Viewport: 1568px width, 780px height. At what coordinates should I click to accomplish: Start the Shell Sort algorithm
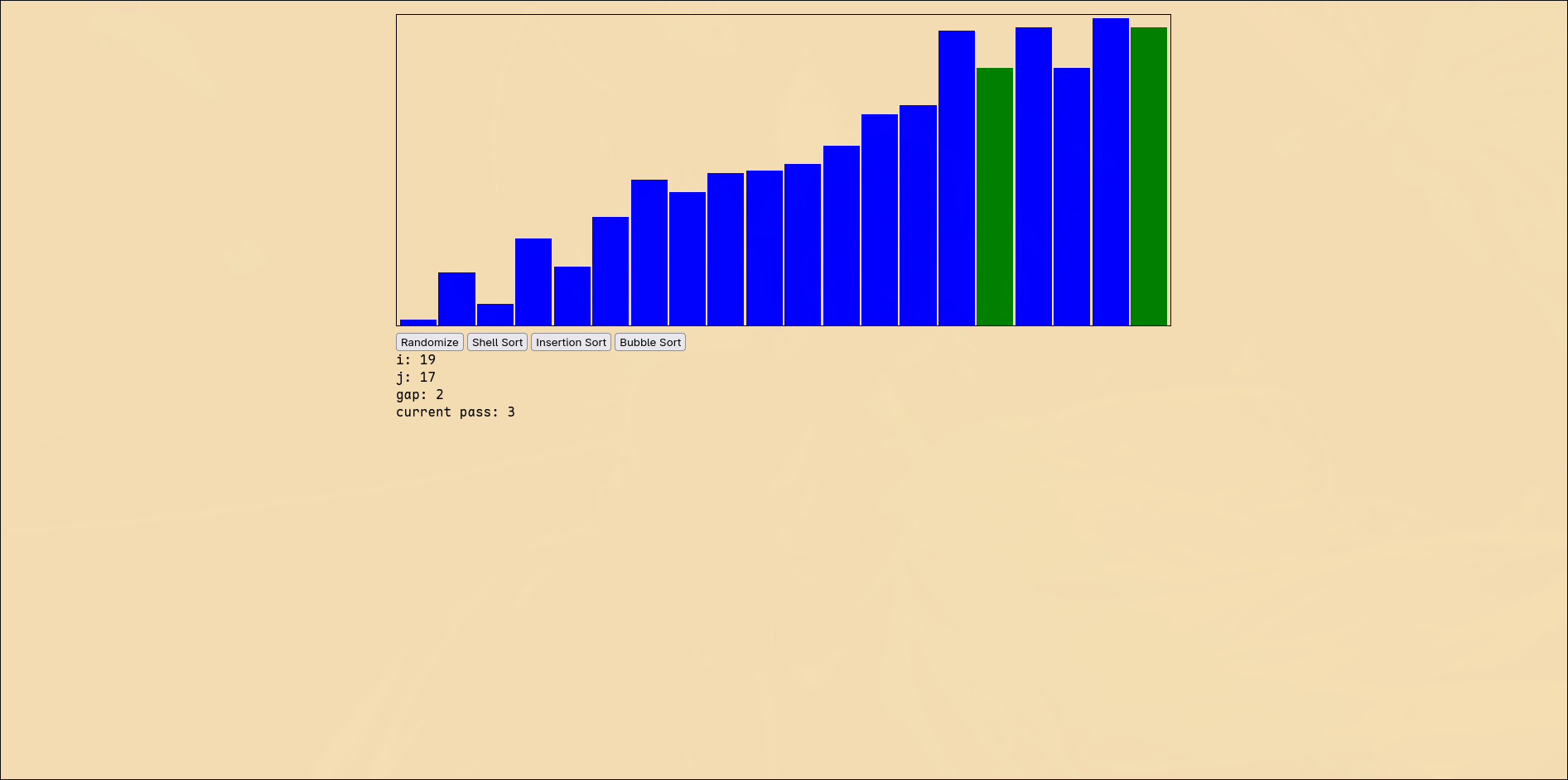click(497, 342)
